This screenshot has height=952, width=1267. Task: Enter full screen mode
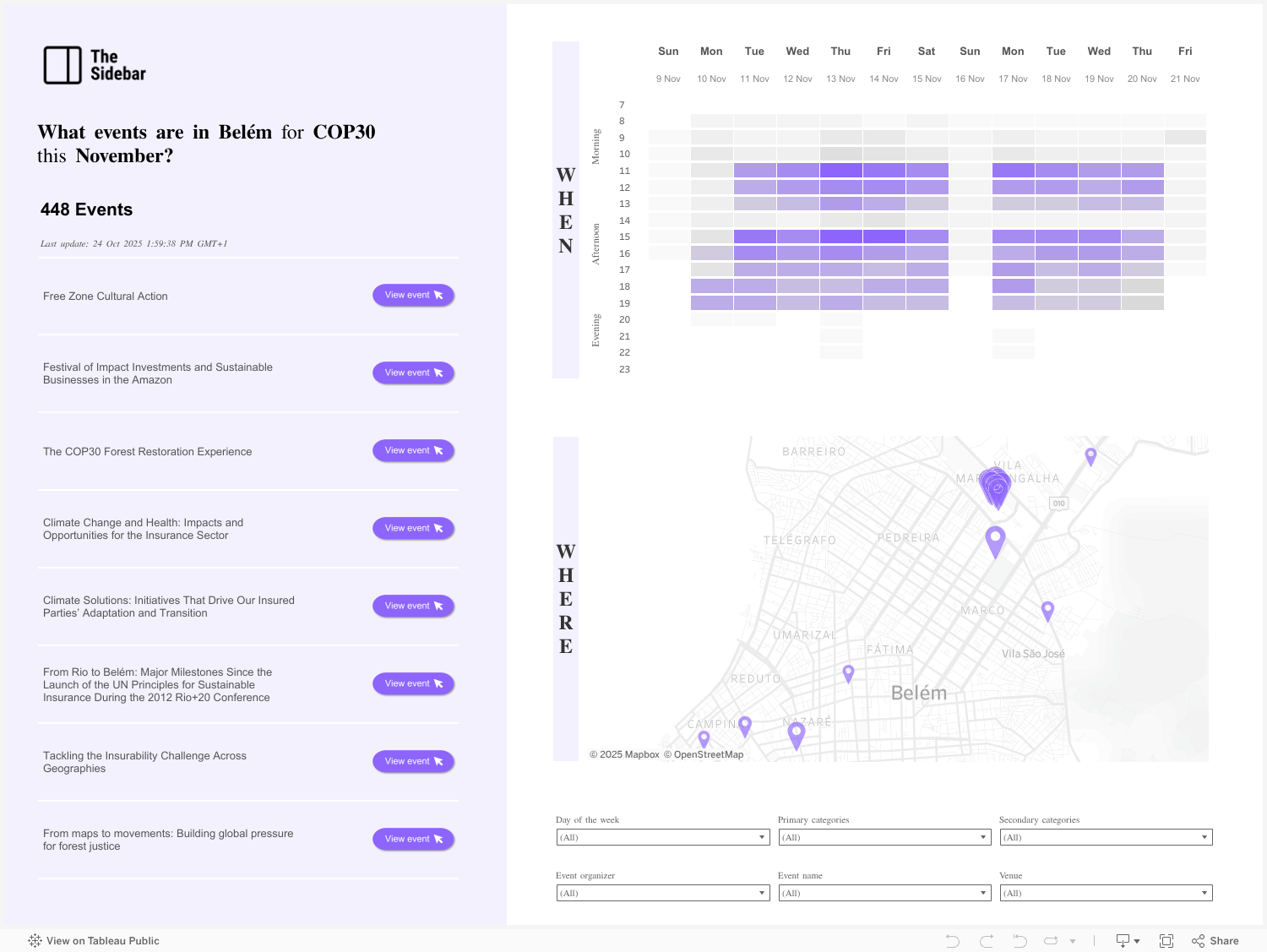tap(1166, 941)
